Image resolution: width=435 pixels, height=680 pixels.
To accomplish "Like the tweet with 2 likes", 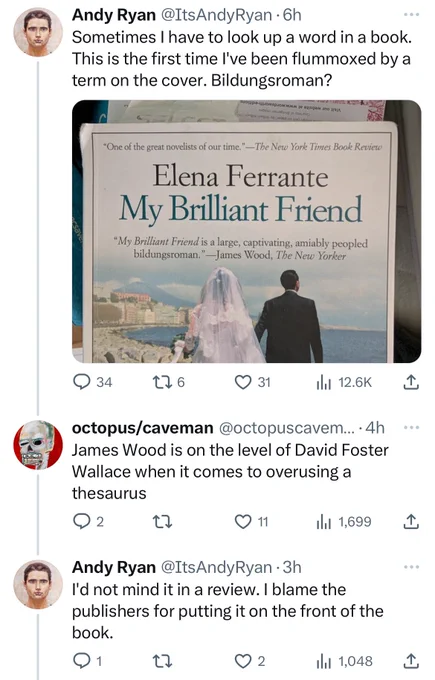I will tap(250, 661).
